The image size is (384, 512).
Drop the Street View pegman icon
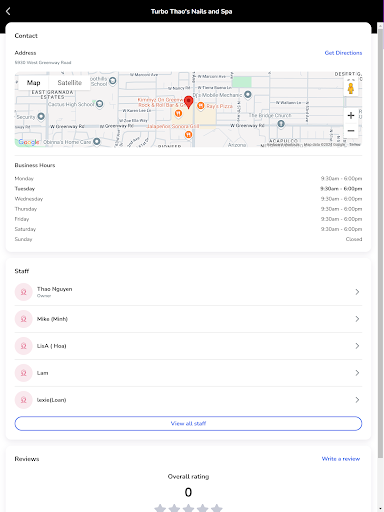(x=351, y=88)
